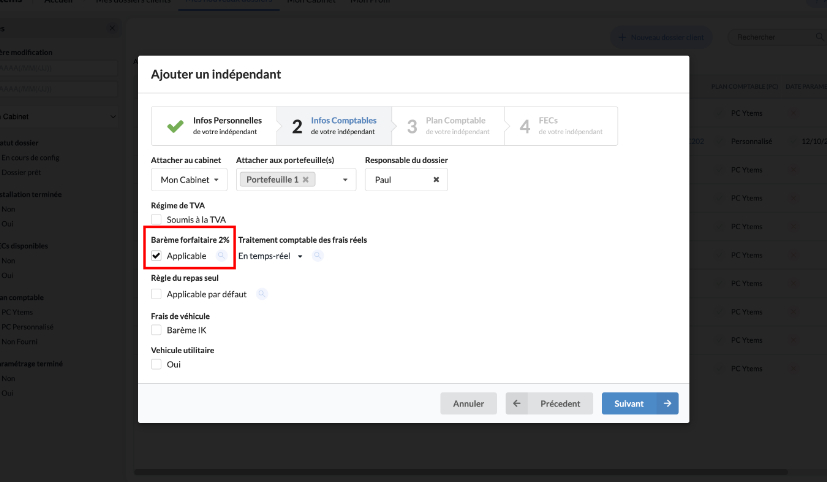827x482 pixels.
Task: Check Oui under Vehicule utilitaire
Action: click(x=156, y=365)
